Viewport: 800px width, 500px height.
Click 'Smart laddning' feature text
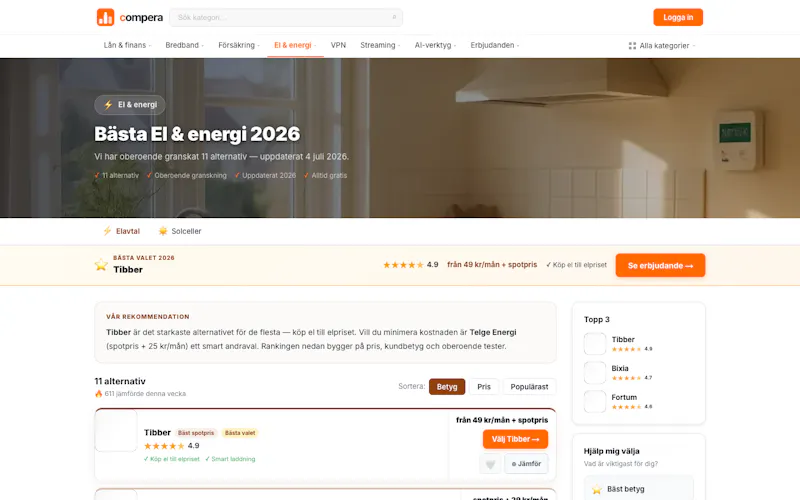tap(230, 459)
